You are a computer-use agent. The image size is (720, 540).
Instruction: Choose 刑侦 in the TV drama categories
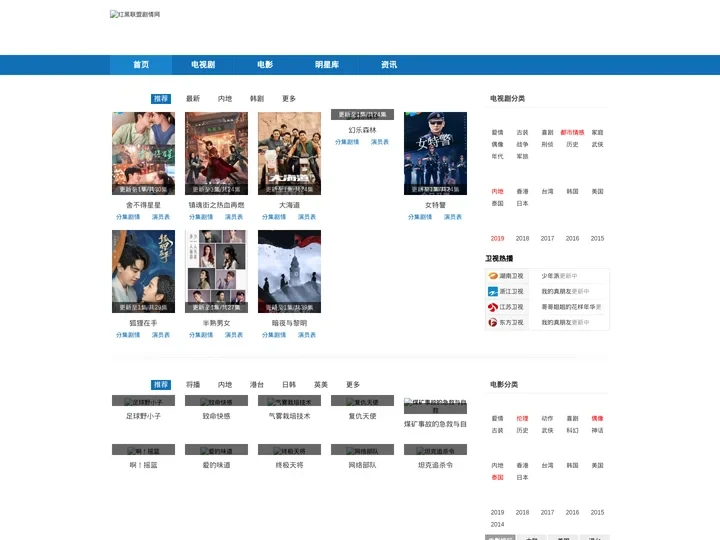(547, 145)
